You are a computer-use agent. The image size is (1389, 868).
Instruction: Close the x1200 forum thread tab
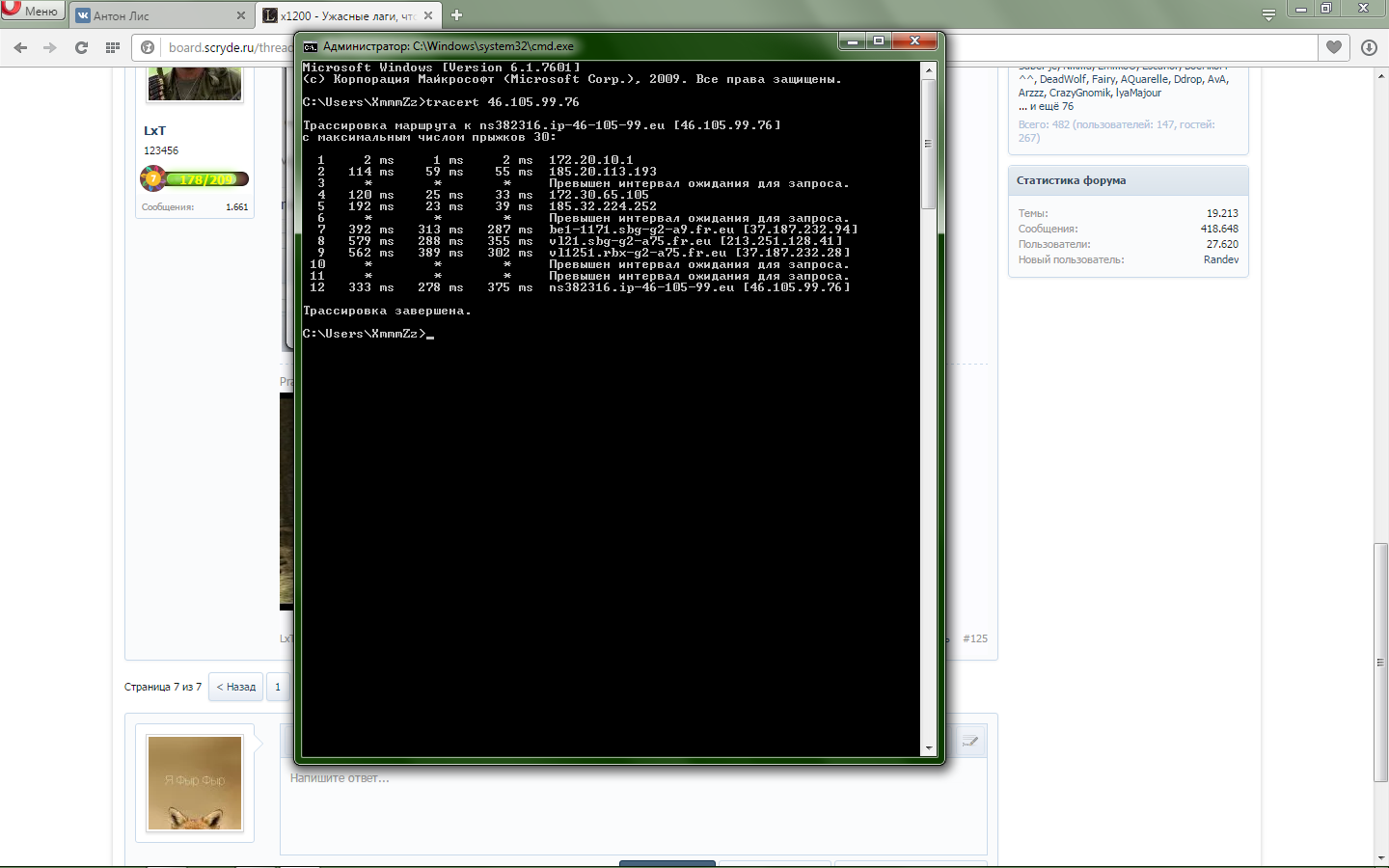[427, 15]
